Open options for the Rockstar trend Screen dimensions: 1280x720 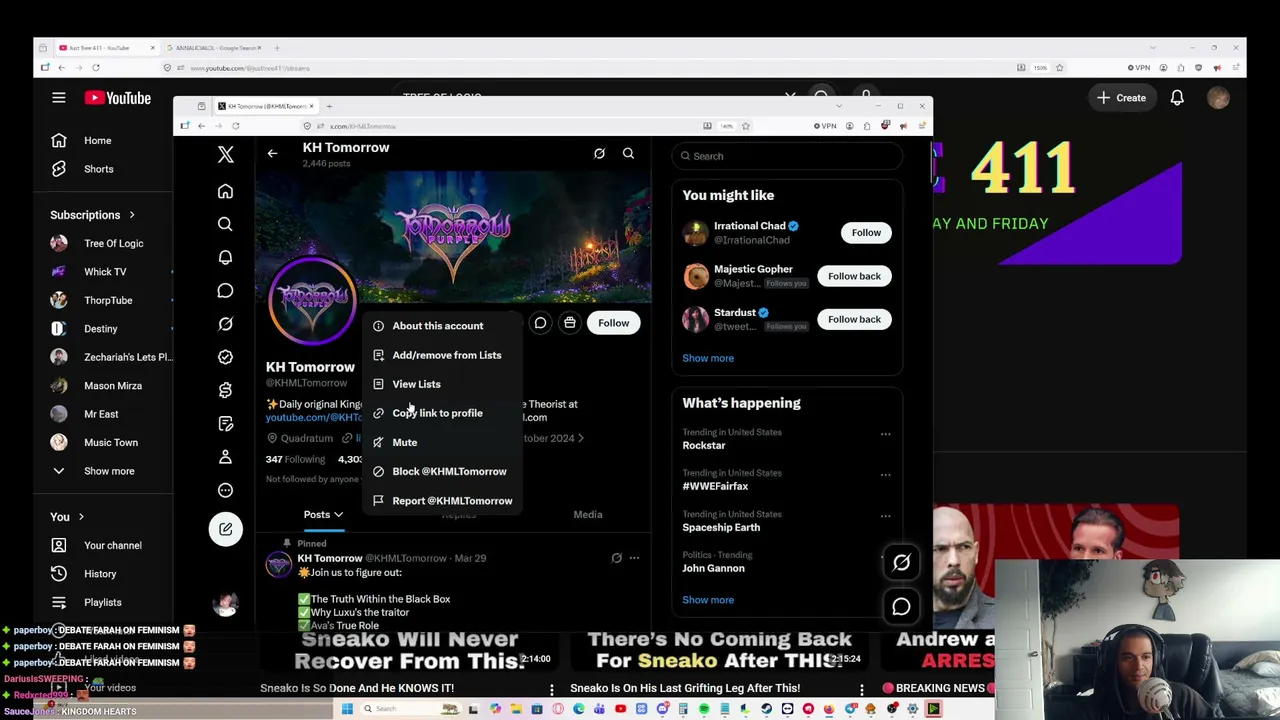(x=885, y=434)
